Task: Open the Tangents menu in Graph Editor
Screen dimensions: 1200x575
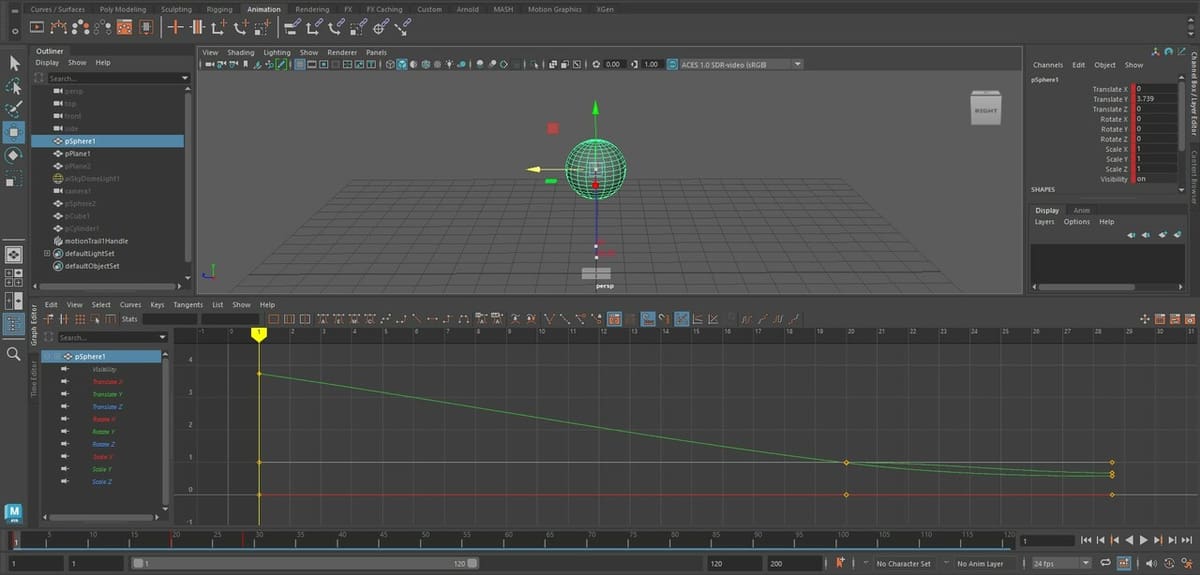Action: click(x=188, y=304)
